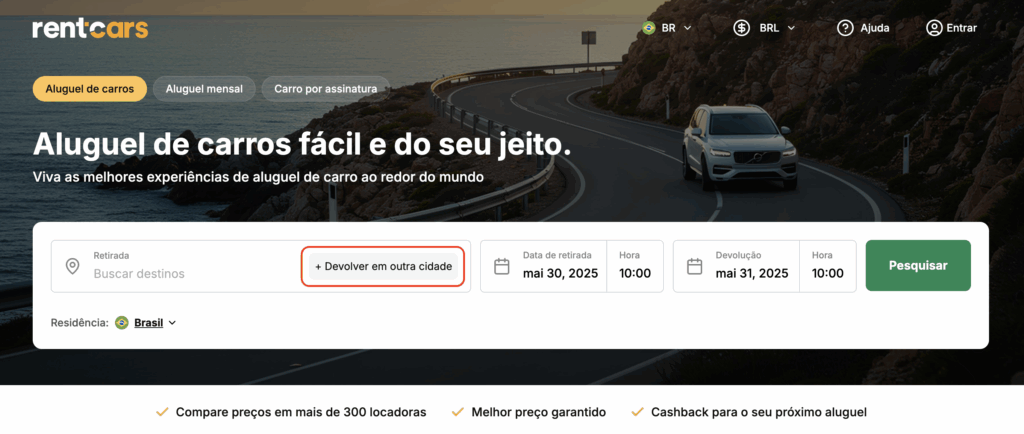Click the location pin icon in Retirada
Viewport: 1024px width, 434px height.
72,266
